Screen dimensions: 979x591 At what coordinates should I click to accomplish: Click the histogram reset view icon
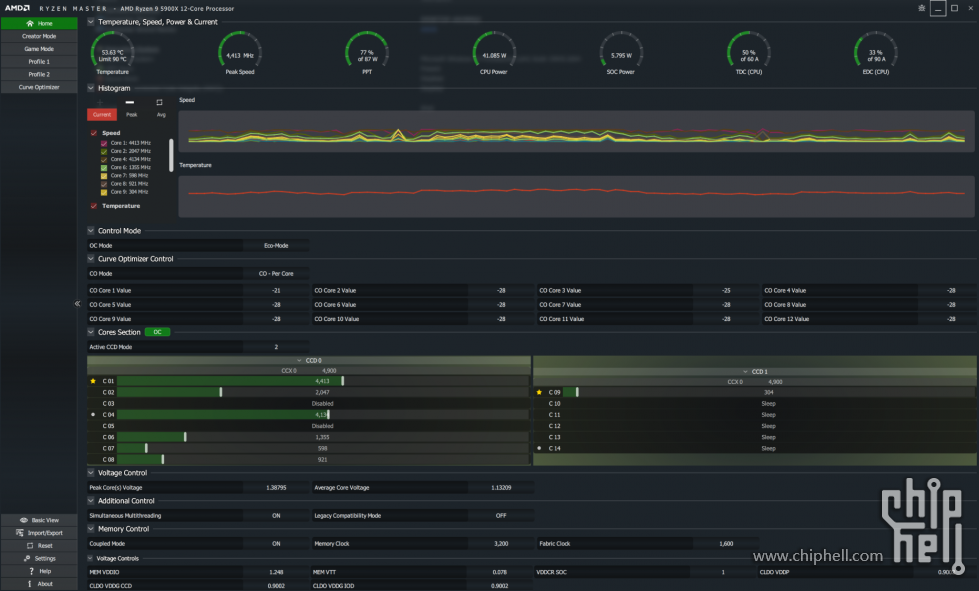[x=159, y=102]
